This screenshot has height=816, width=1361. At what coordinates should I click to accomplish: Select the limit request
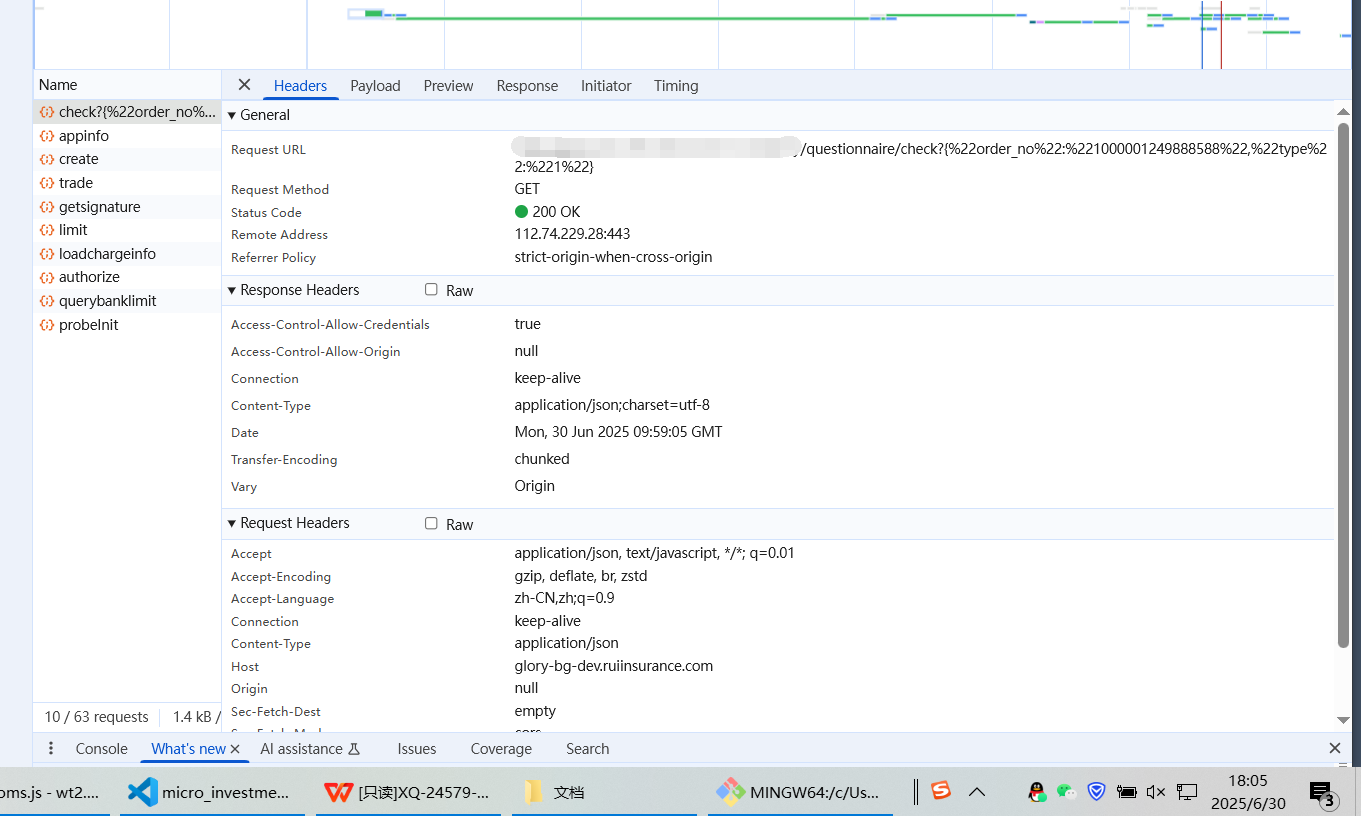[127, 230]
